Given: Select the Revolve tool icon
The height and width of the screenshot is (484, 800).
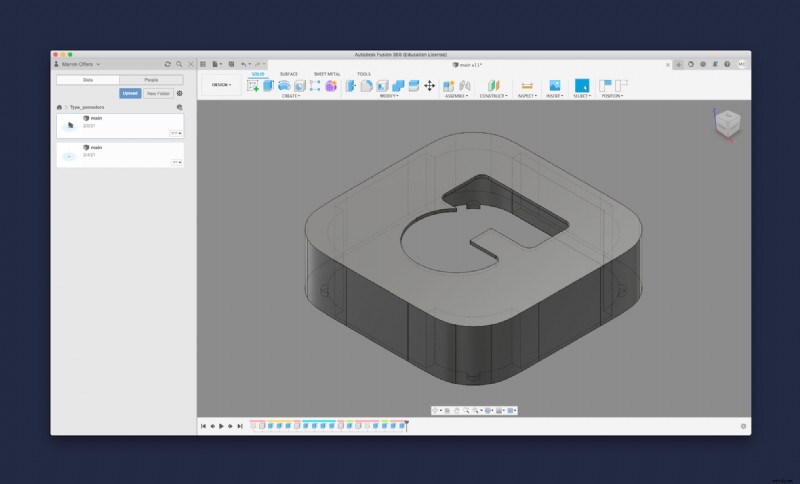Looking at the screenshot, I should pos(284,86).
